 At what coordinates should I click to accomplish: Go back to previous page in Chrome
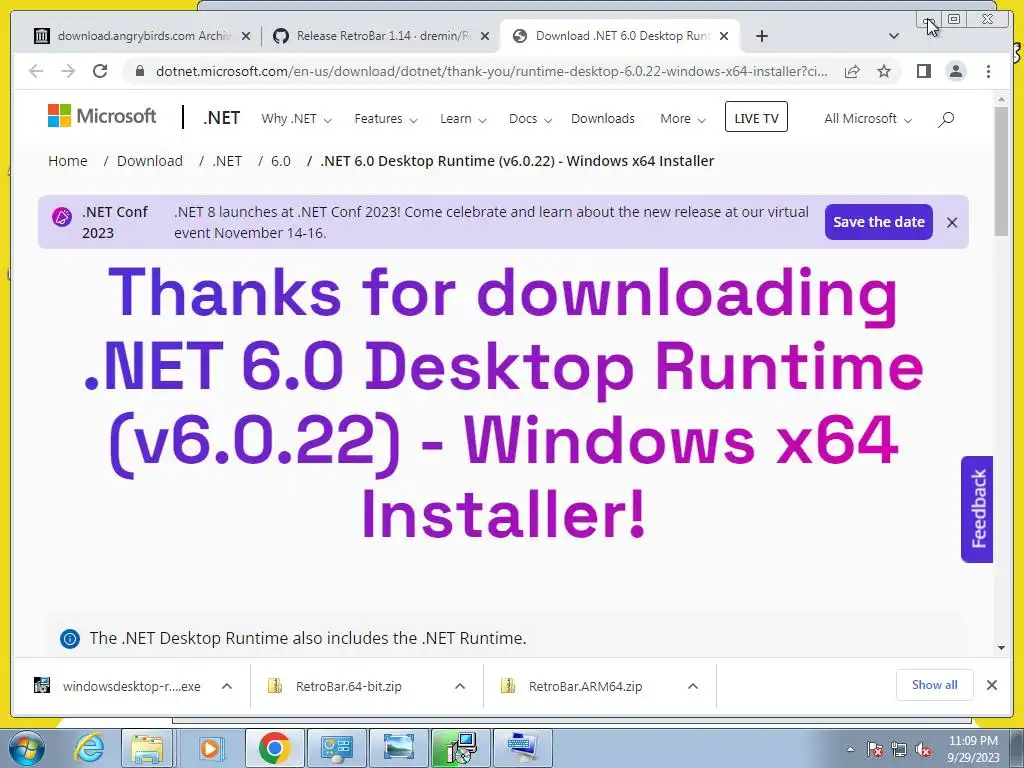coord(36,71)
